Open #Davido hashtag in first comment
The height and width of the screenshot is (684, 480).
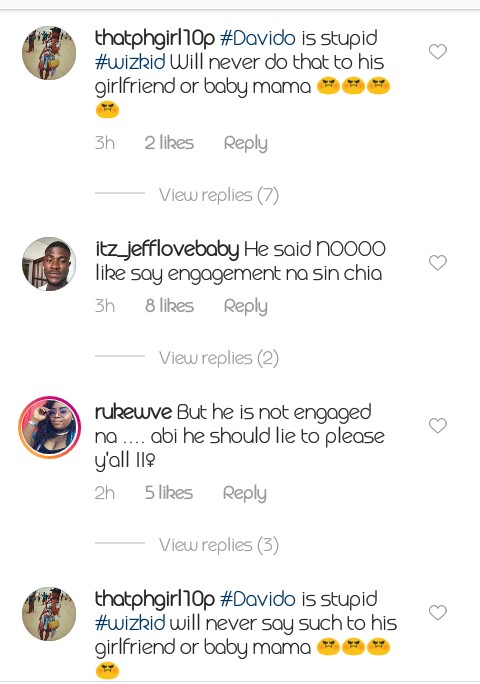pyautogui.click(x=257, y=38)
